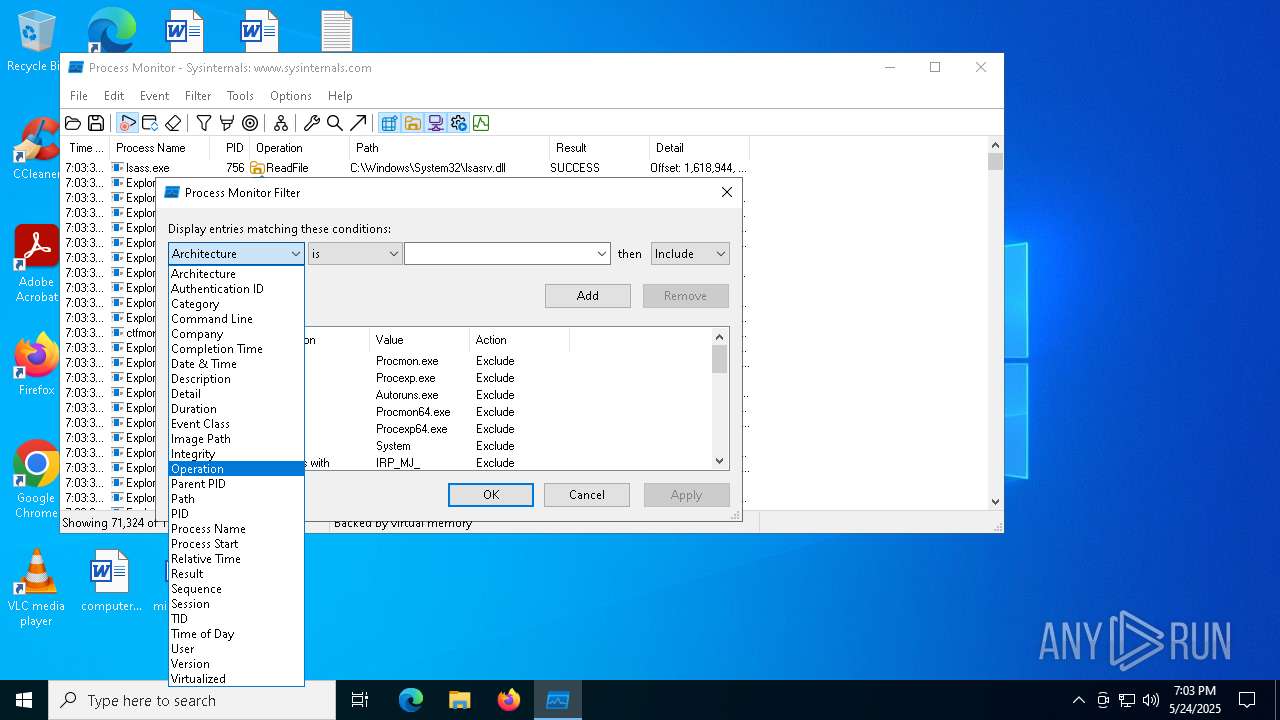Click the Save toolbar icon
1280x720 pixels.
[96, 123]
